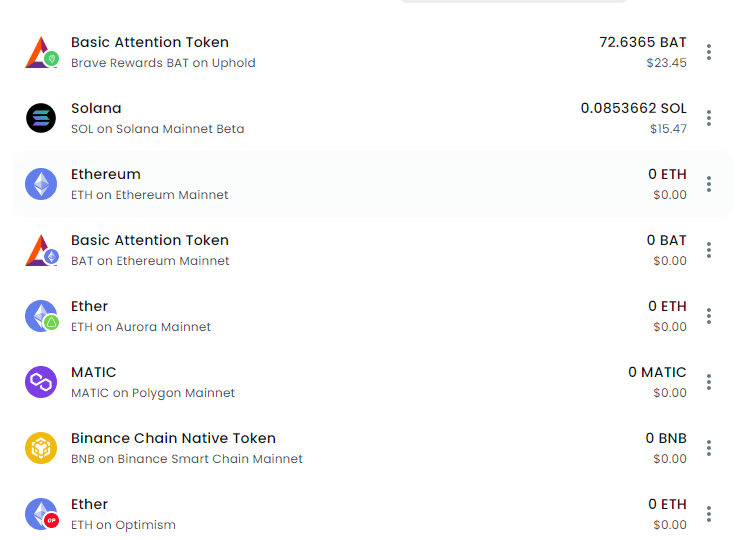Click the MATIC Polygon token icon

pyautogui.click(x=41, y=382)
